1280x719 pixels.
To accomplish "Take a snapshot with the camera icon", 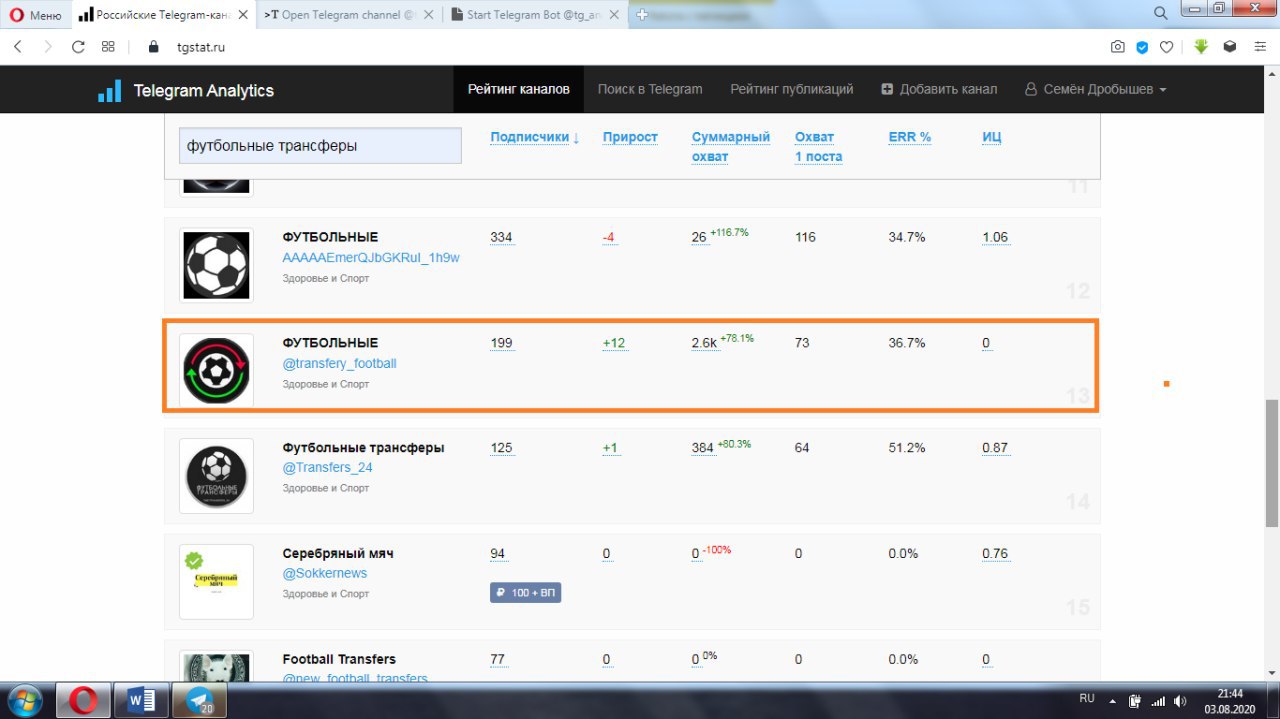I will (x=1118, y=47).
